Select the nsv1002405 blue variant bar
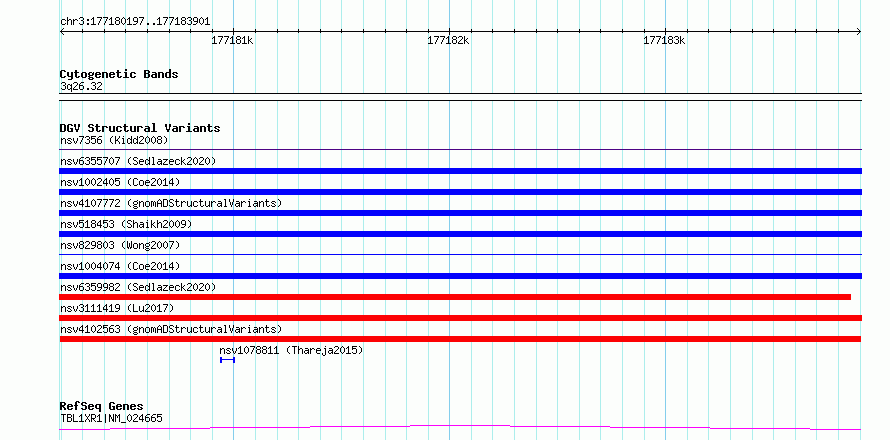 pyautogui.click(x=461, y=192)
